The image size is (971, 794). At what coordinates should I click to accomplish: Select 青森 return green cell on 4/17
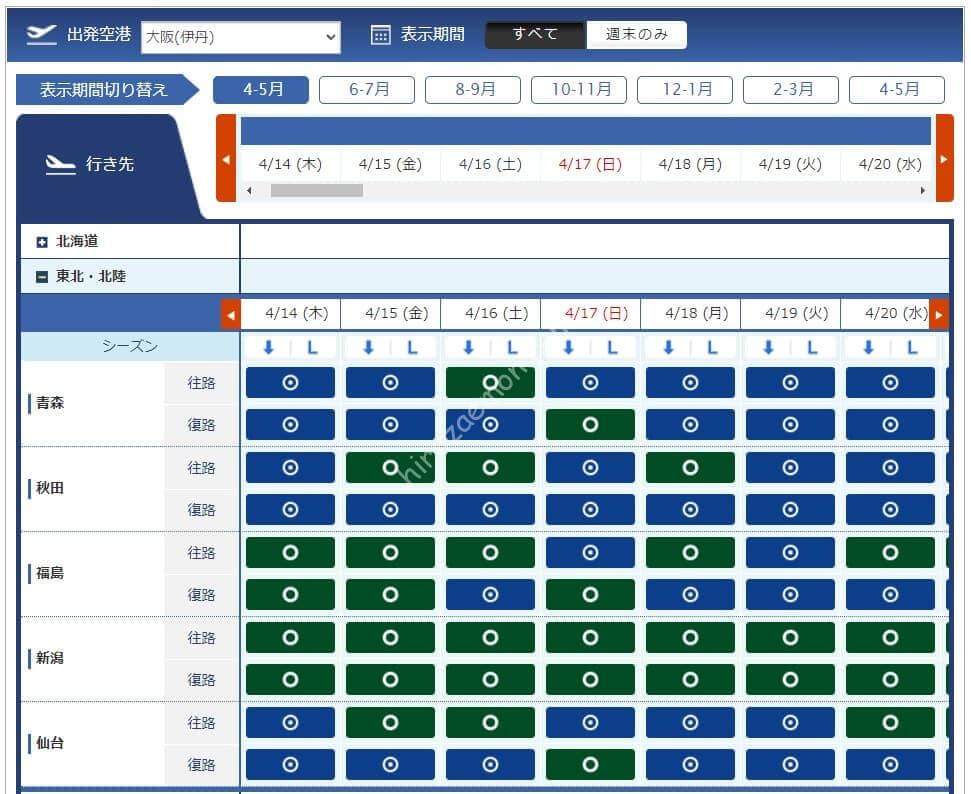point(590,424)
